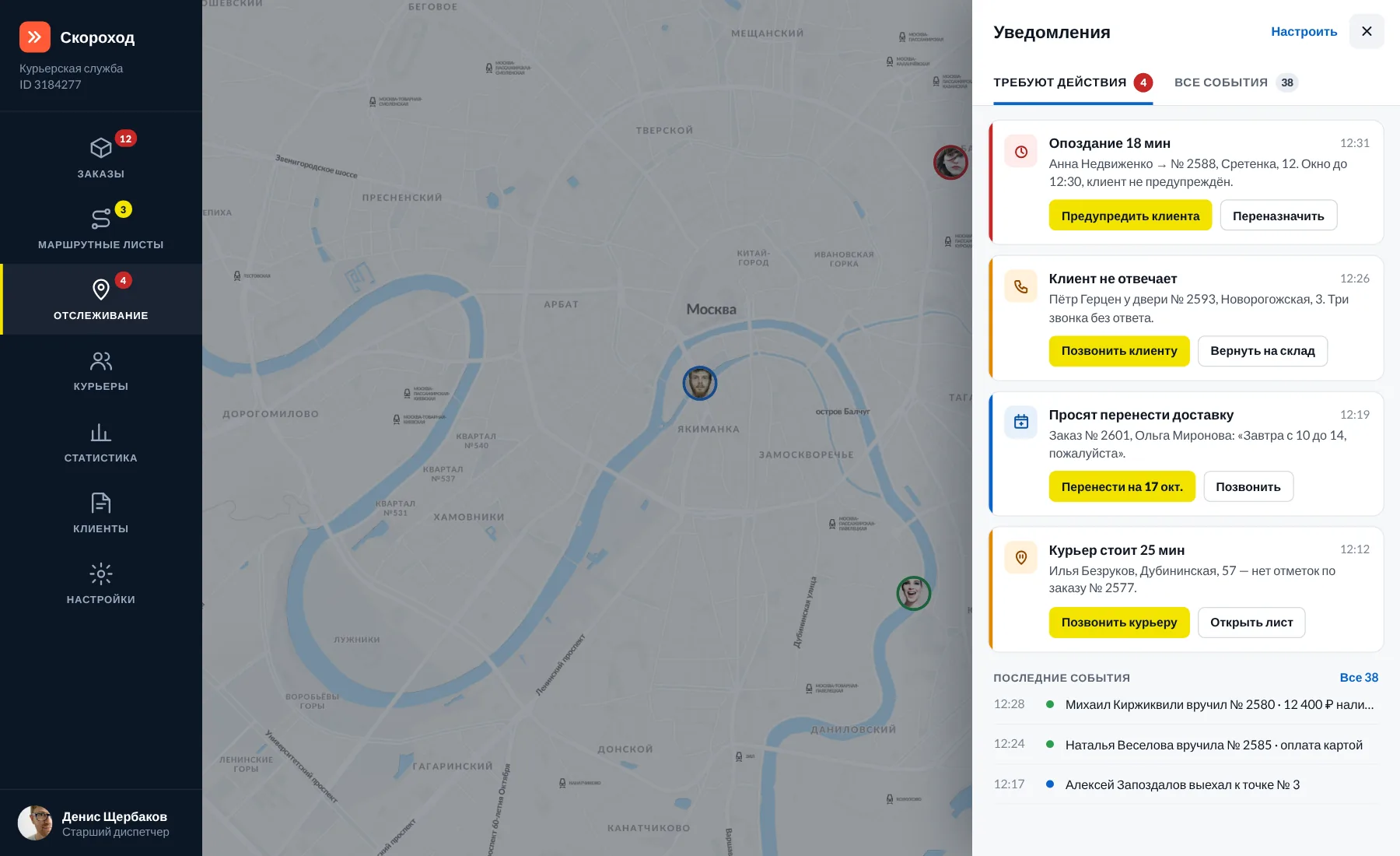Open the Настройки gear icon
Screen dimensions: 1400x856
tap(101, 574)
